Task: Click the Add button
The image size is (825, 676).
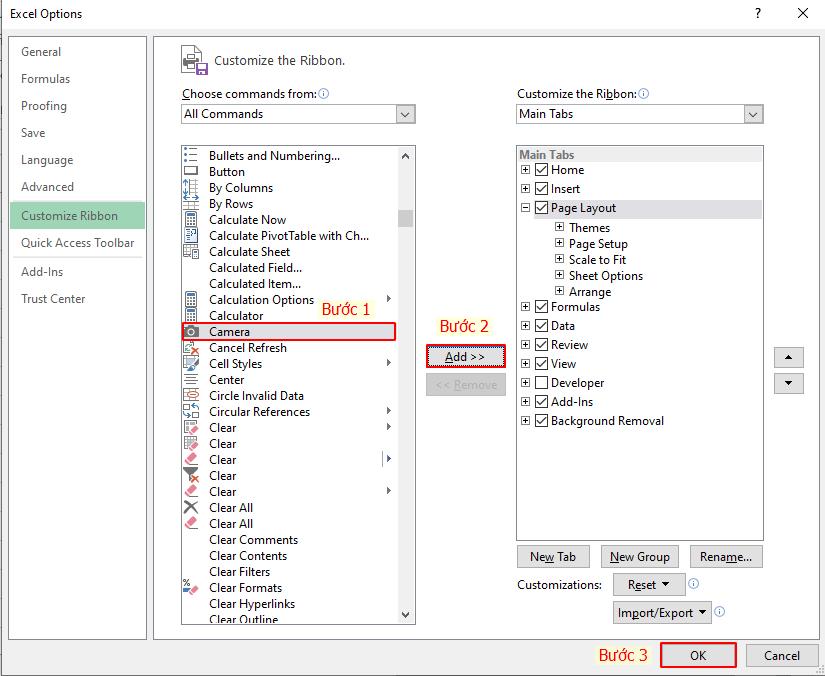Action: (465, 356)
